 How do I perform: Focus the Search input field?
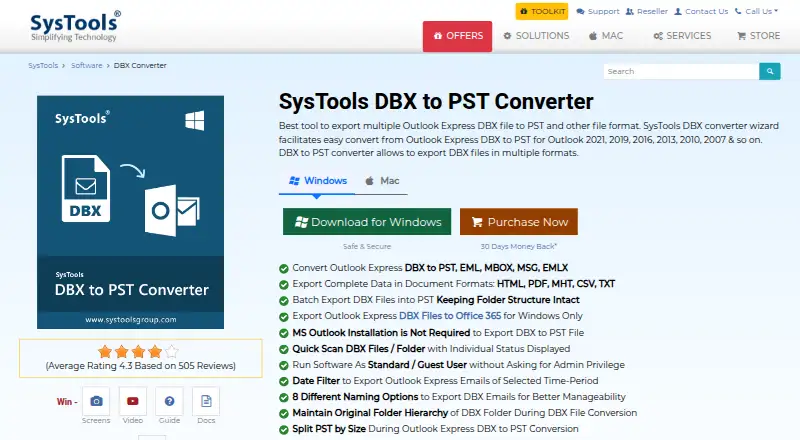(x=681, y=71)
